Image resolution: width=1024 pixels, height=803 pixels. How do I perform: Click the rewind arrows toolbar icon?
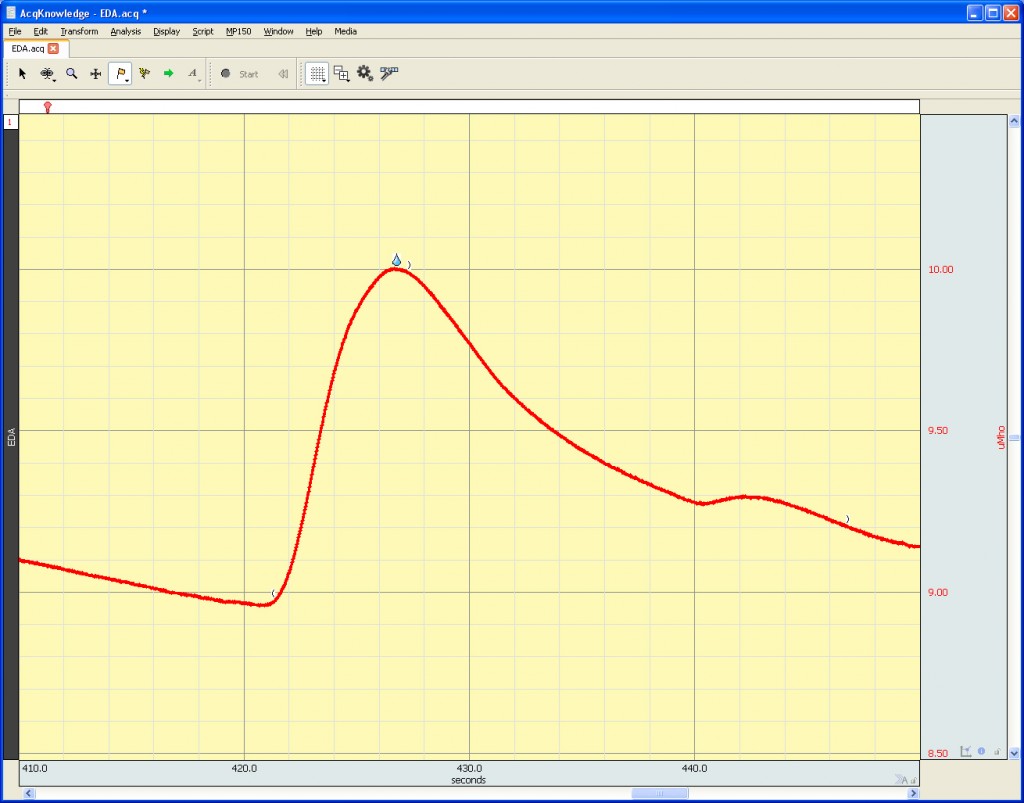283,74
